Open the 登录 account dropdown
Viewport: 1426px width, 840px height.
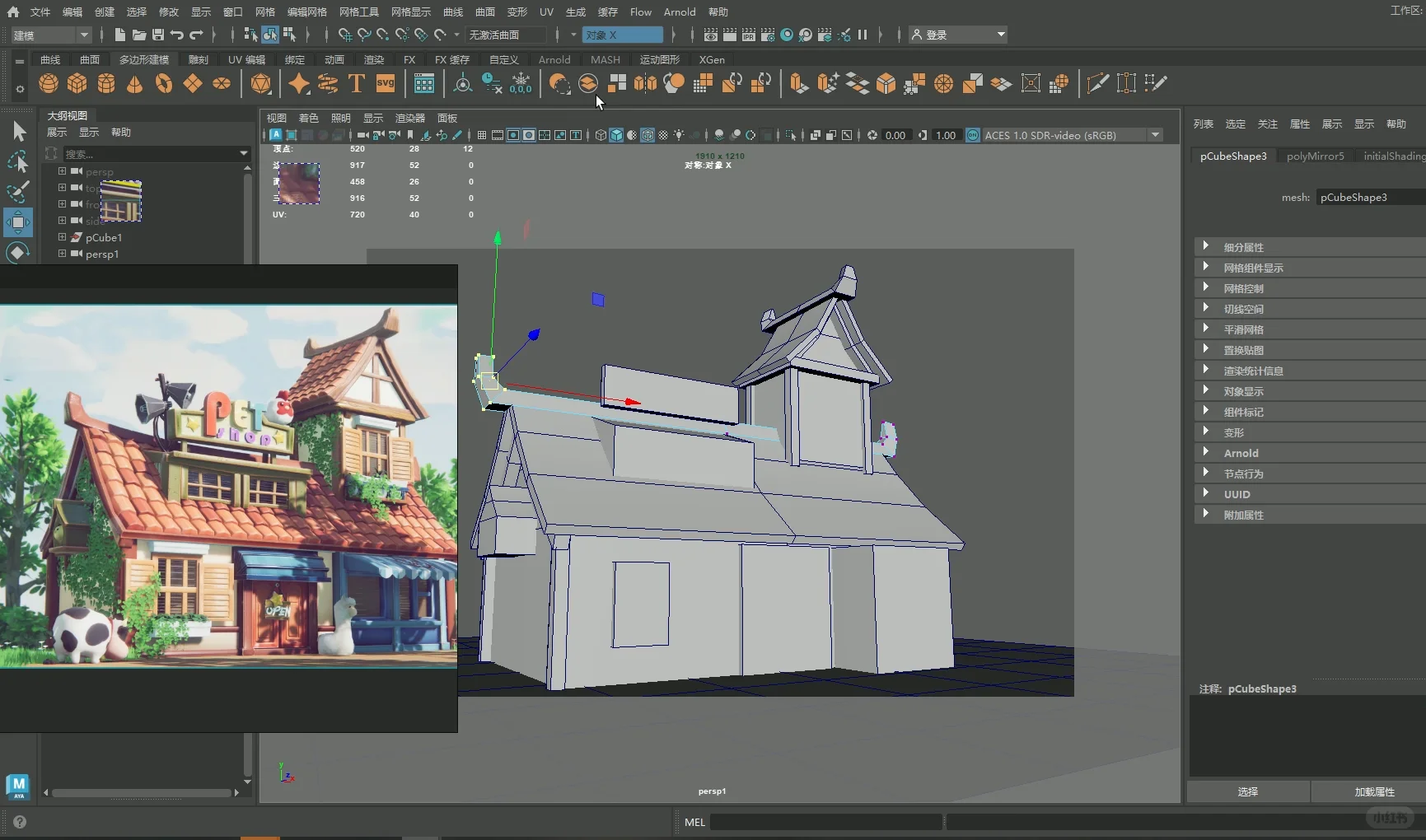click(958, 35)
